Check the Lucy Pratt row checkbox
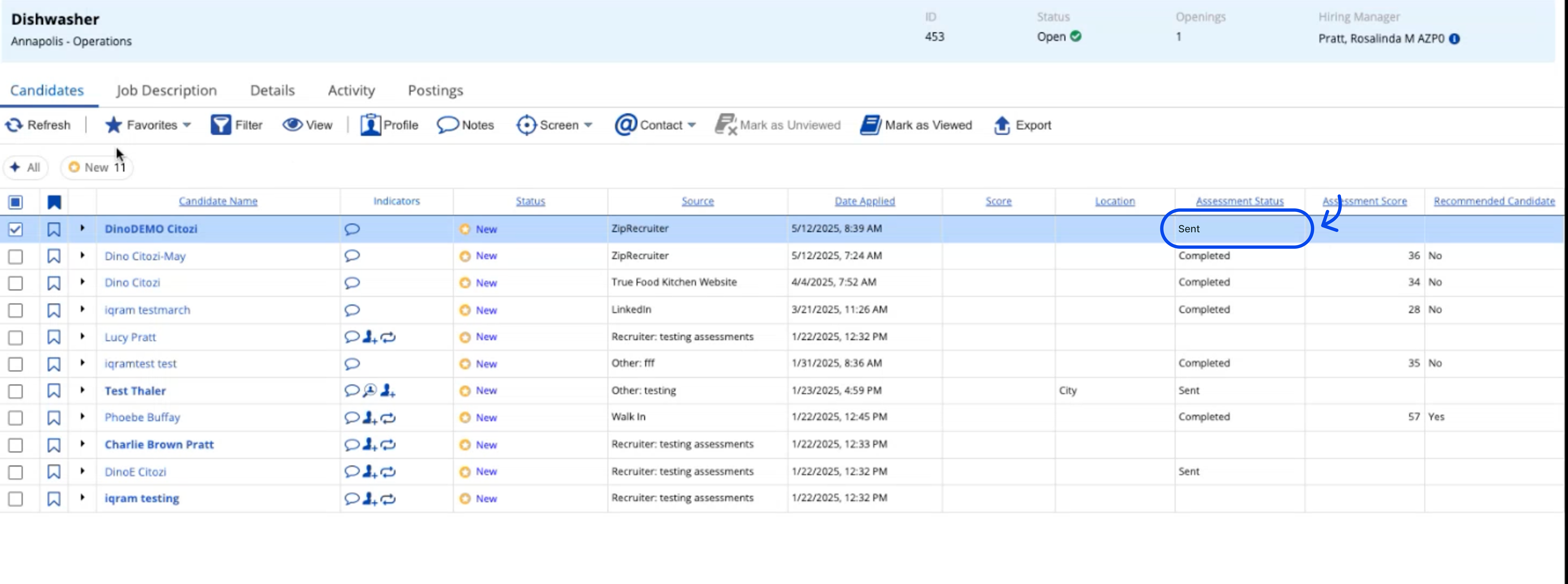Viewport: 1568px width, 584px height. pos(15,338)
